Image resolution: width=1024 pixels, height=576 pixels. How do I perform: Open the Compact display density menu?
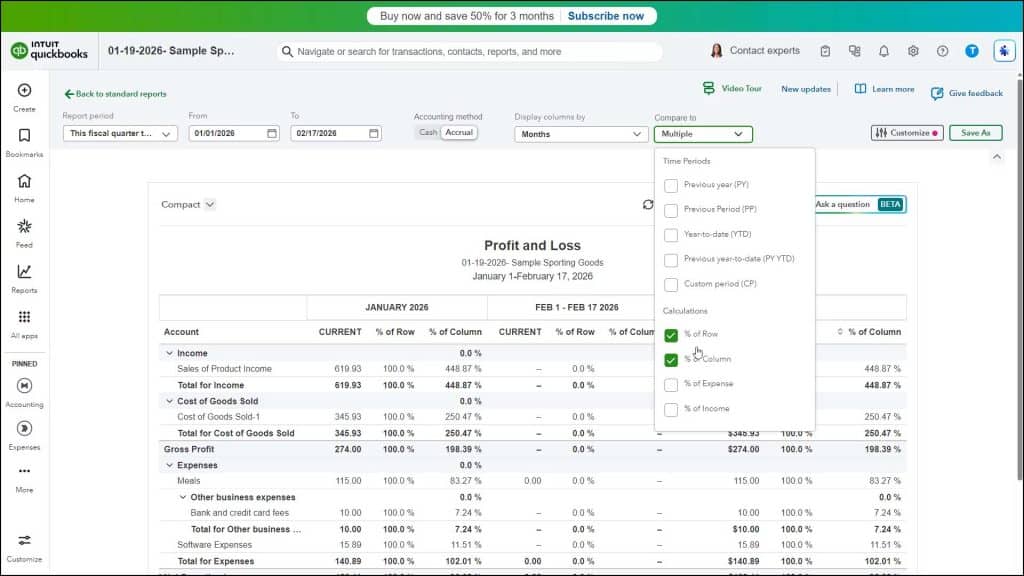(x=186, y=203)
